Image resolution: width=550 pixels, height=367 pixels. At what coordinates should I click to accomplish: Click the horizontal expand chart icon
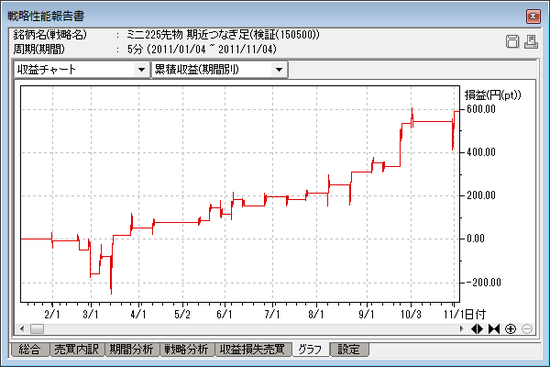477,329
